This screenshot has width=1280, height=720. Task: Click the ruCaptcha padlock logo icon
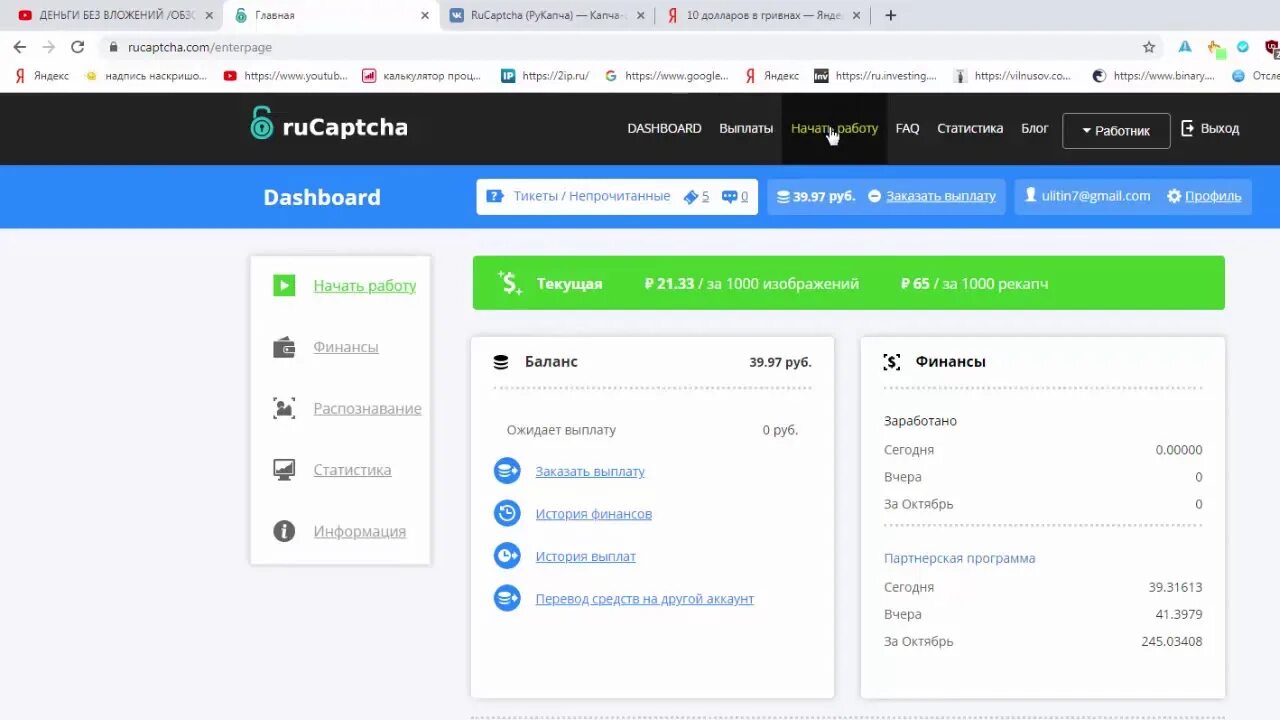tap(261, 123)
